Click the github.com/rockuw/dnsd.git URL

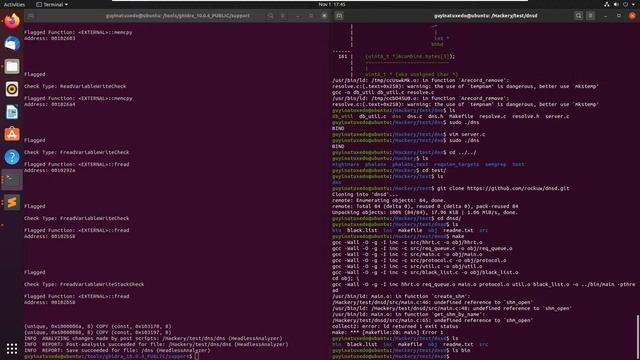[x=518, y=189]
